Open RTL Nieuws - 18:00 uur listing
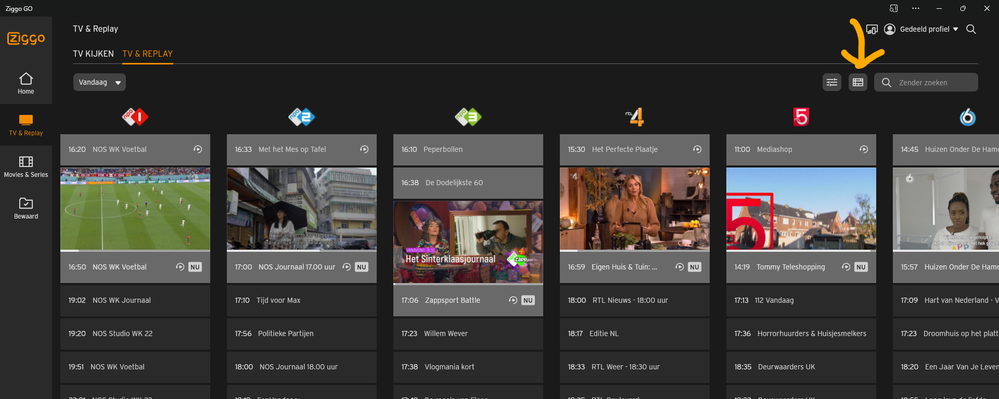 coord(635,300)
